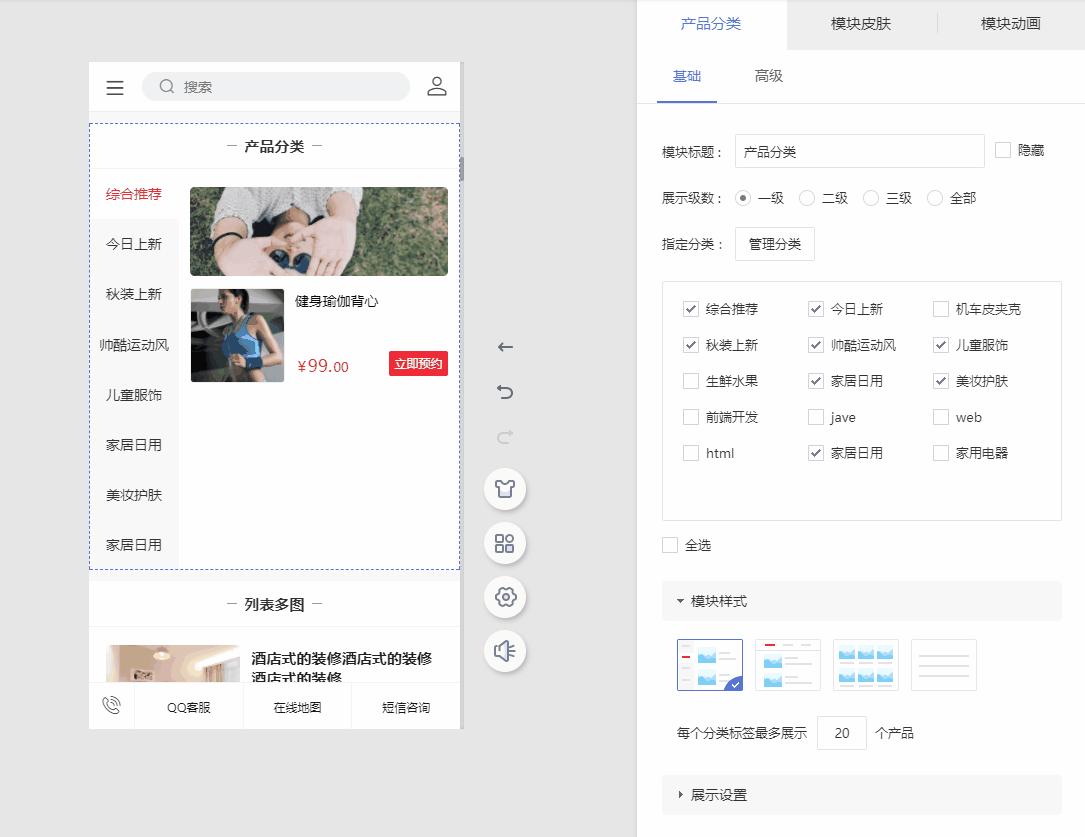The image size is (1085, 837).
Task: Open the 高级 sub-tab
Action: pos(768,76)
